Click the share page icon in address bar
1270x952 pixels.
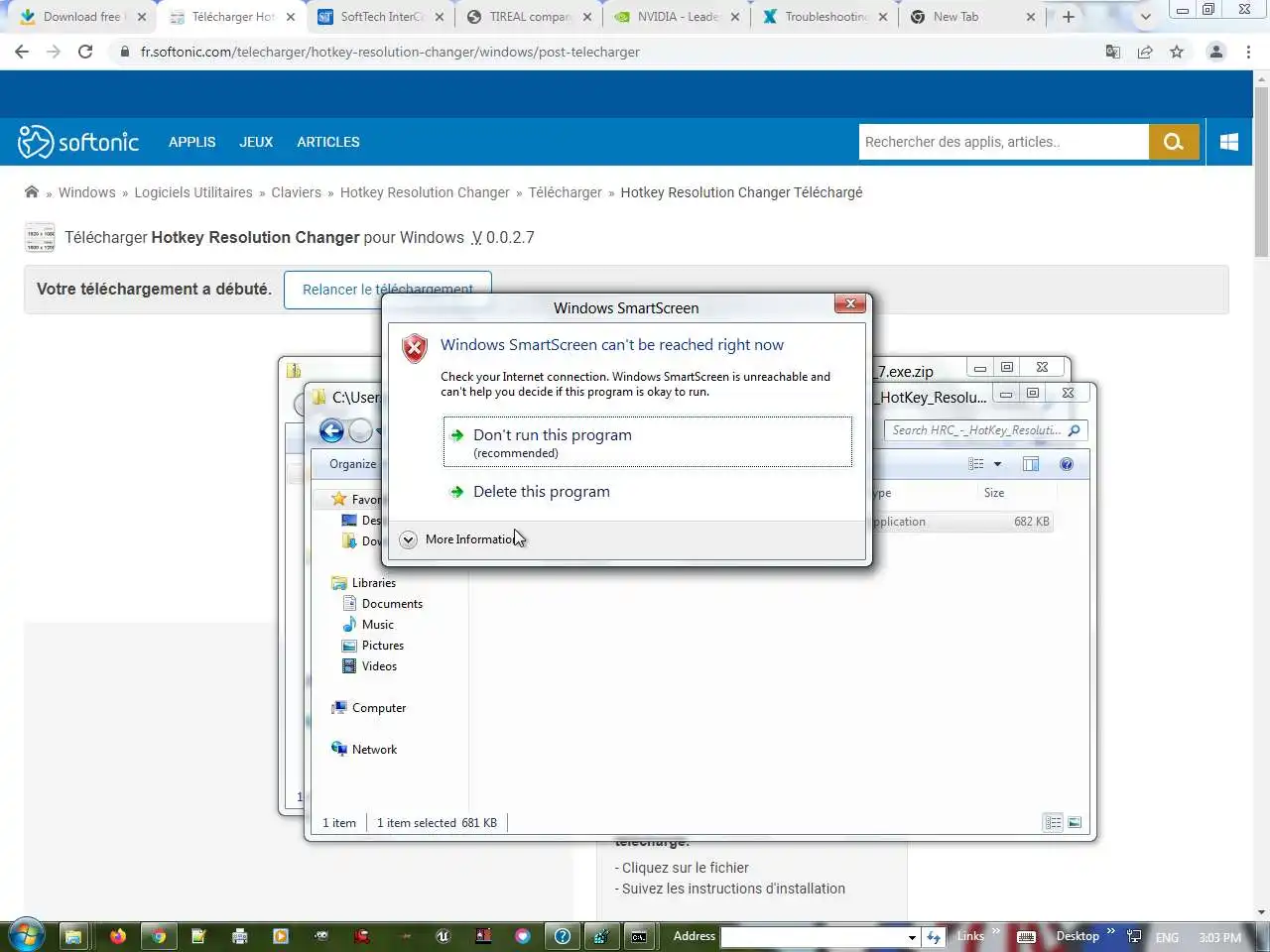click(x=1145, y=52)
